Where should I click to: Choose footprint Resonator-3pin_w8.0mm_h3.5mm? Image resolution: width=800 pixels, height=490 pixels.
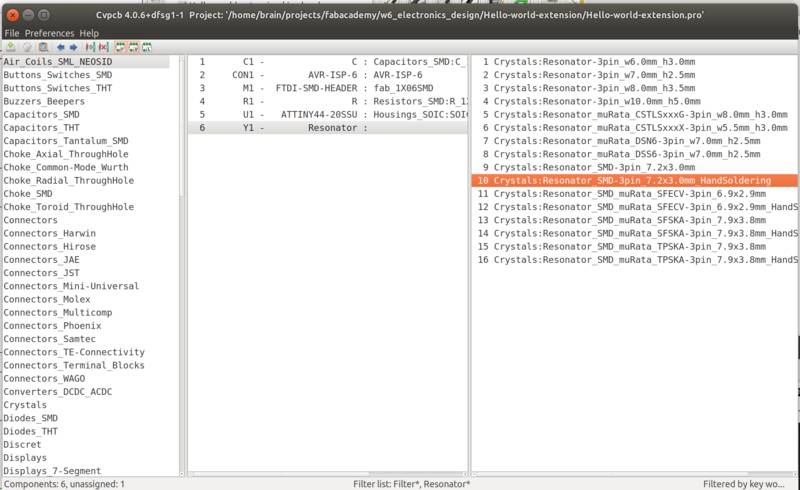point(635,88)
